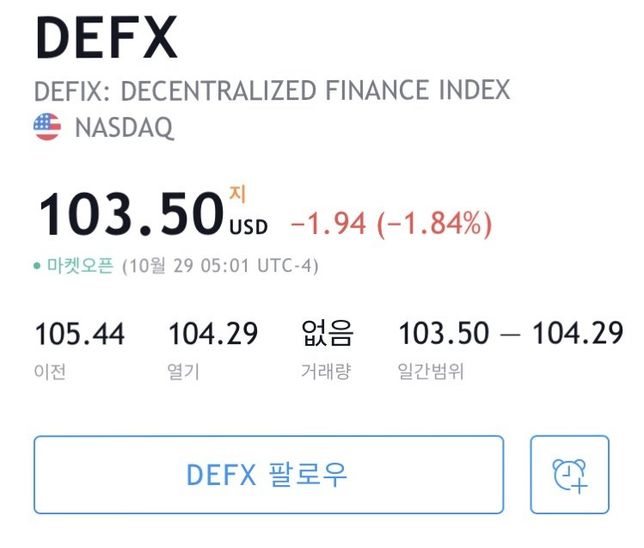644x548 pixels.
Task: Click the 10월 29 05:01 UTC-4 timestamp
Action: tap(220, 267)
